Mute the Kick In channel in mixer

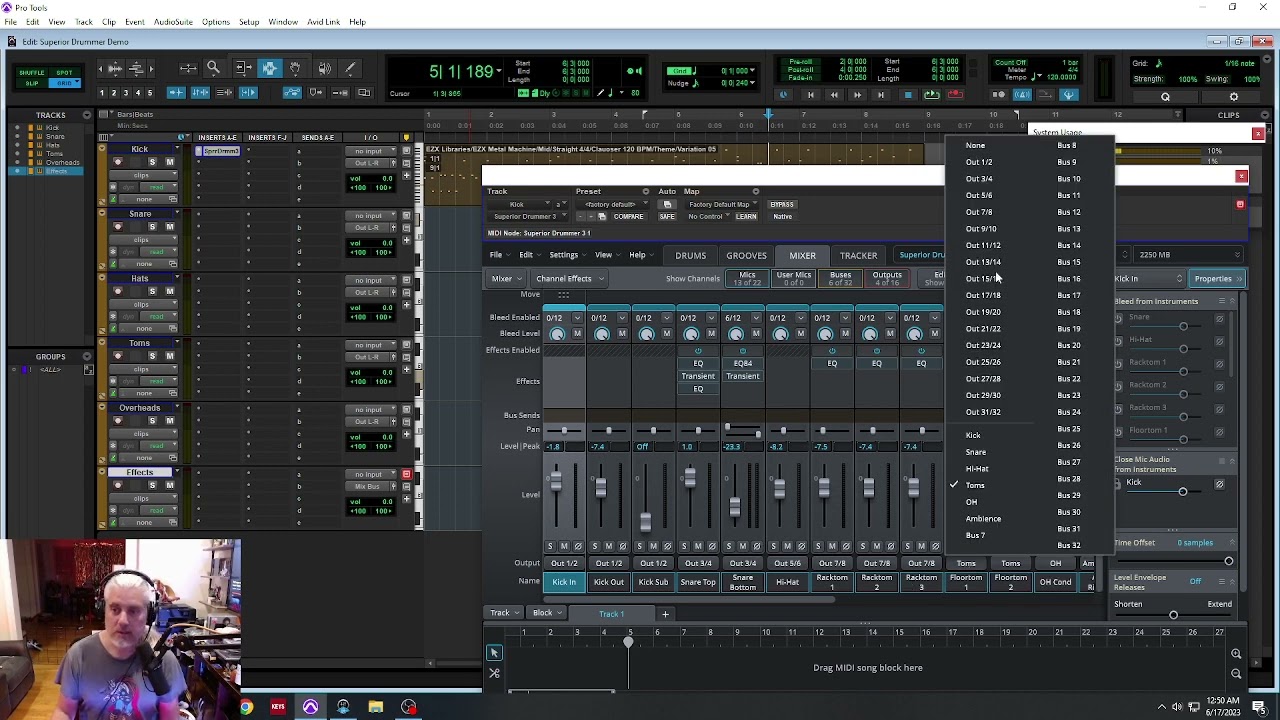click(x=564, y=546)
